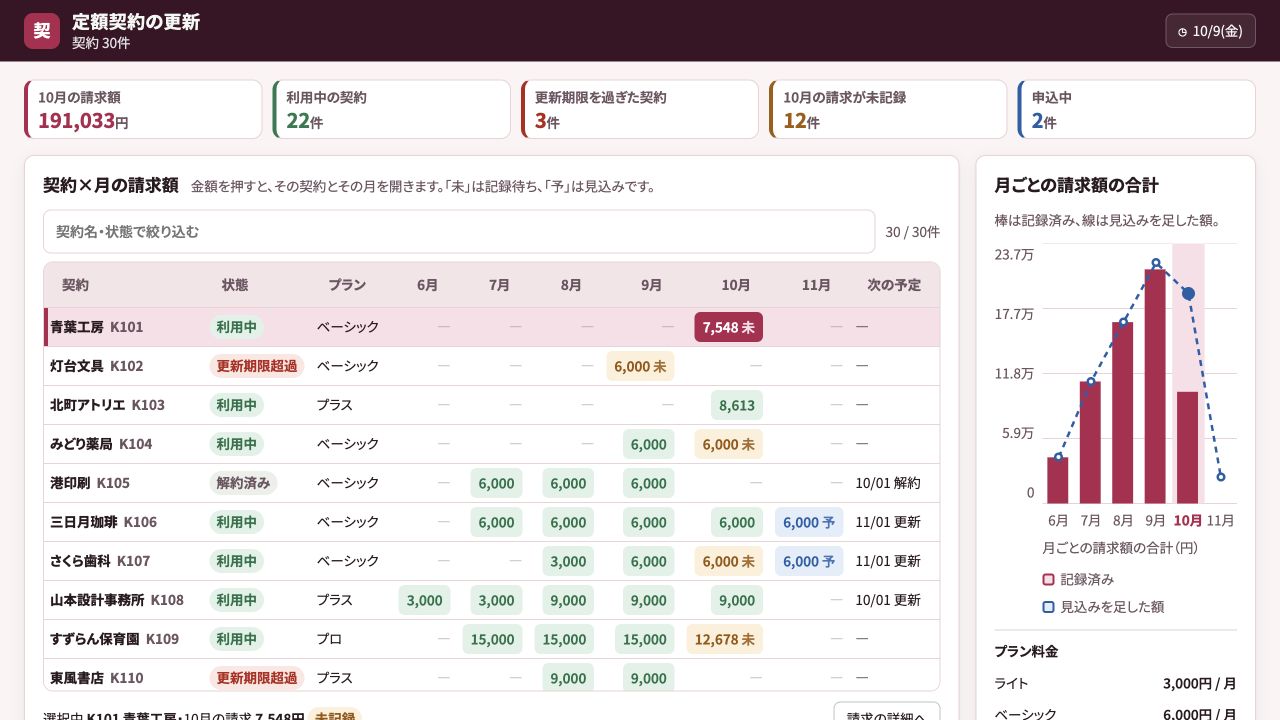This screenshot has width=1280, height=720.
Task: Select the 10月の請求が未記録 12件 card
Action: (888, 110)
